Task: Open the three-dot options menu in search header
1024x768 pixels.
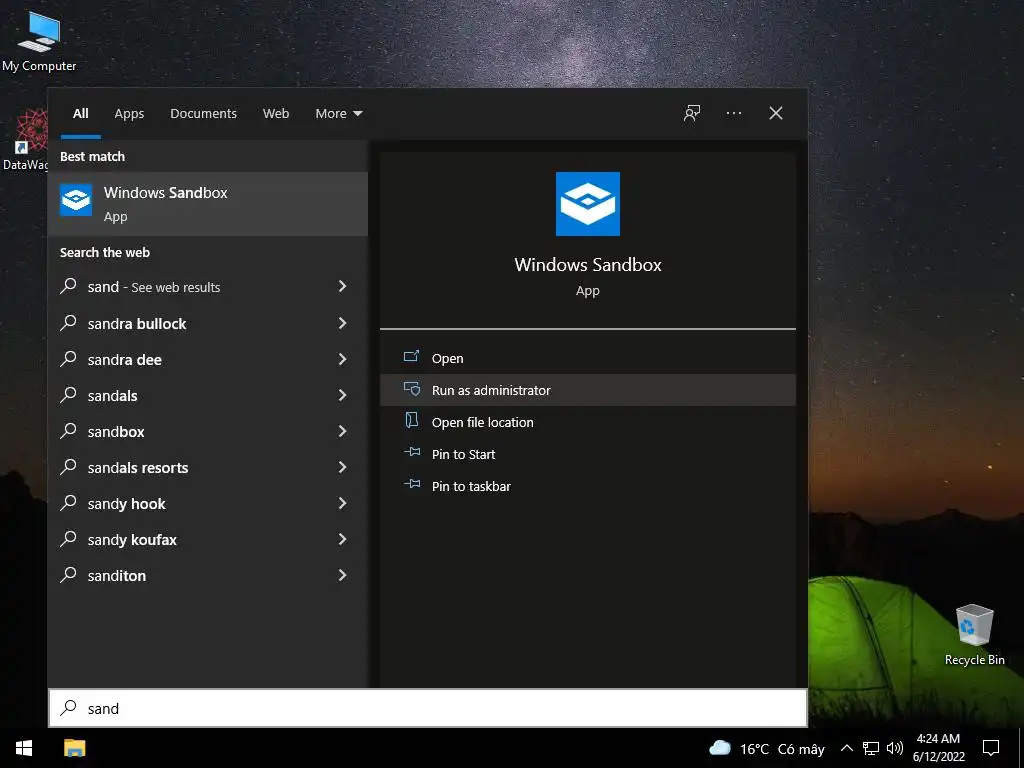Action: click(x=733, y=113)
